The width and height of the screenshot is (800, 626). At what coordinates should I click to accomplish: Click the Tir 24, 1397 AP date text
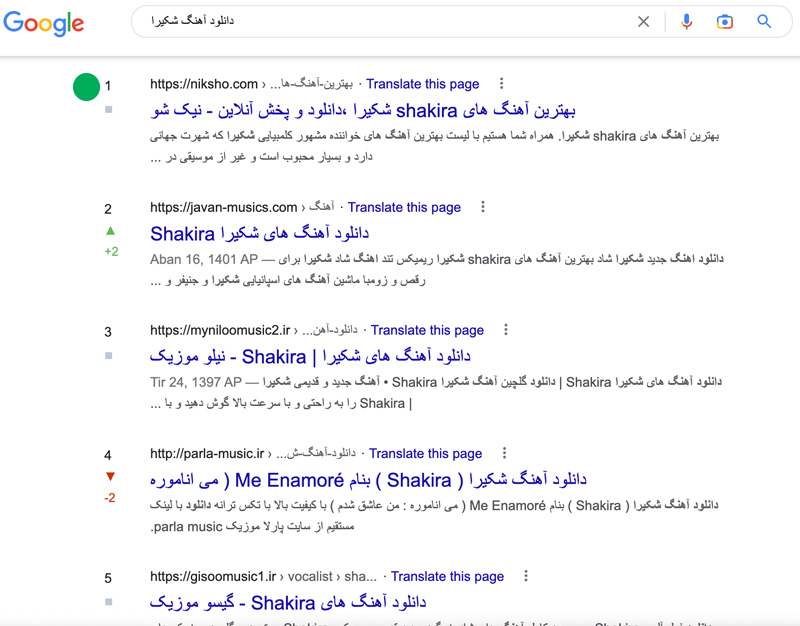[195, 383]
